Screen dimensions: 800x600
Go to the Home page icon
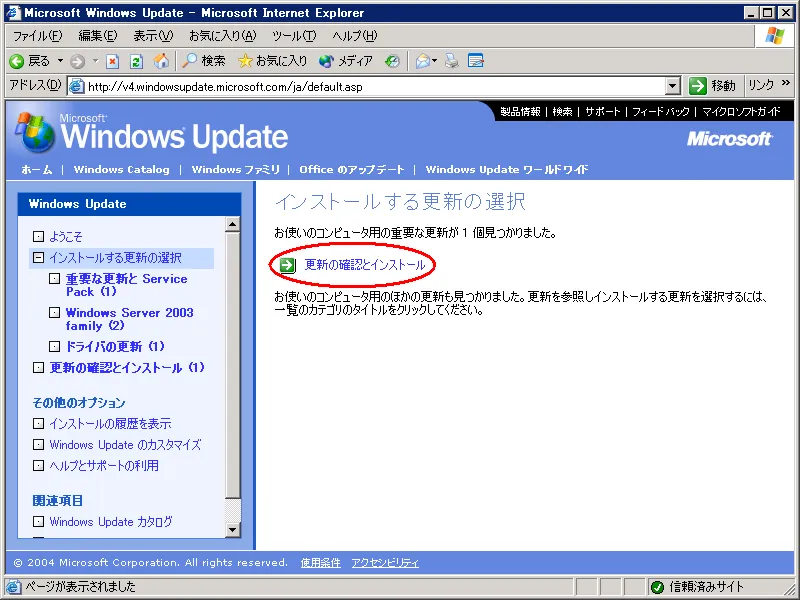pyautogui.click(x=161, y=61)
